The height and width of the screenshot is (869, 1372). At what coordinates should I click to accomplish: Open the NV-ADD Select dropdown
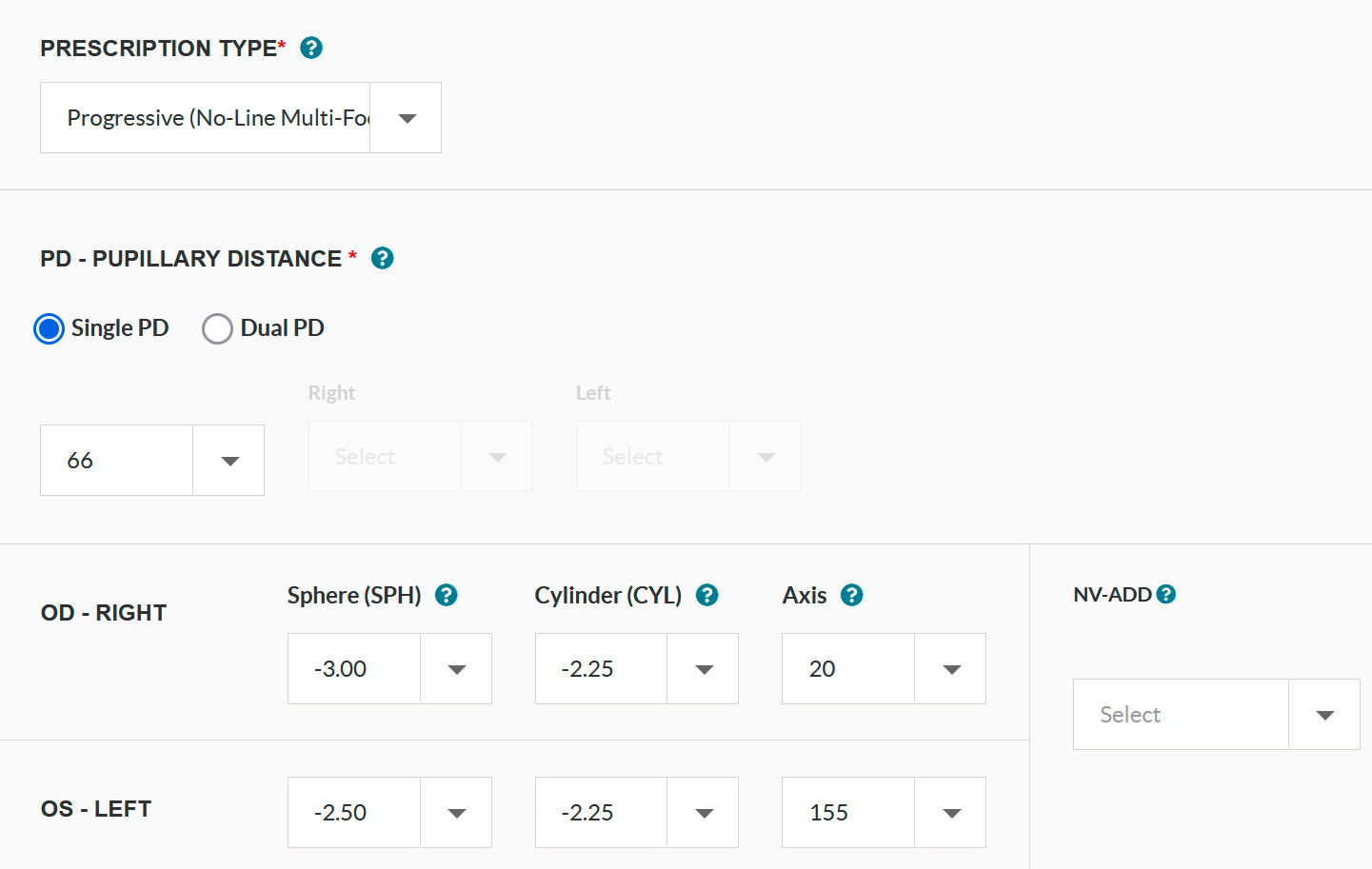coord(1216,715)
